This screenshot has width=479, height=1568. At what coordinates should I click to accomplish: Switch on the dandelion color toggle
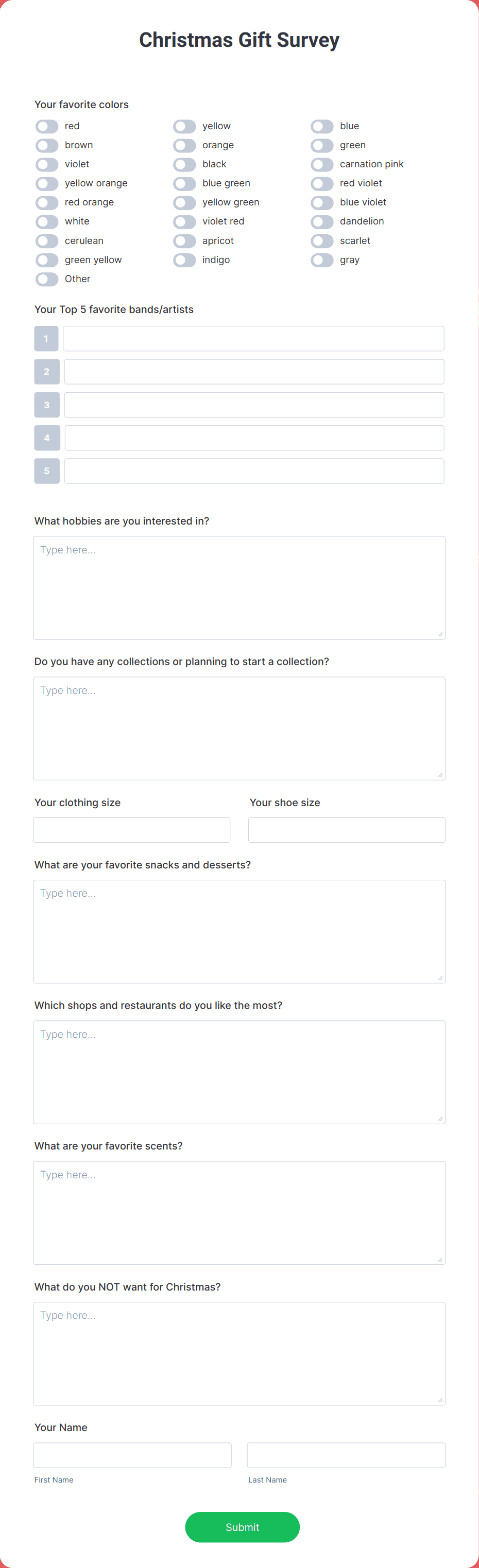tap(322, 221)
